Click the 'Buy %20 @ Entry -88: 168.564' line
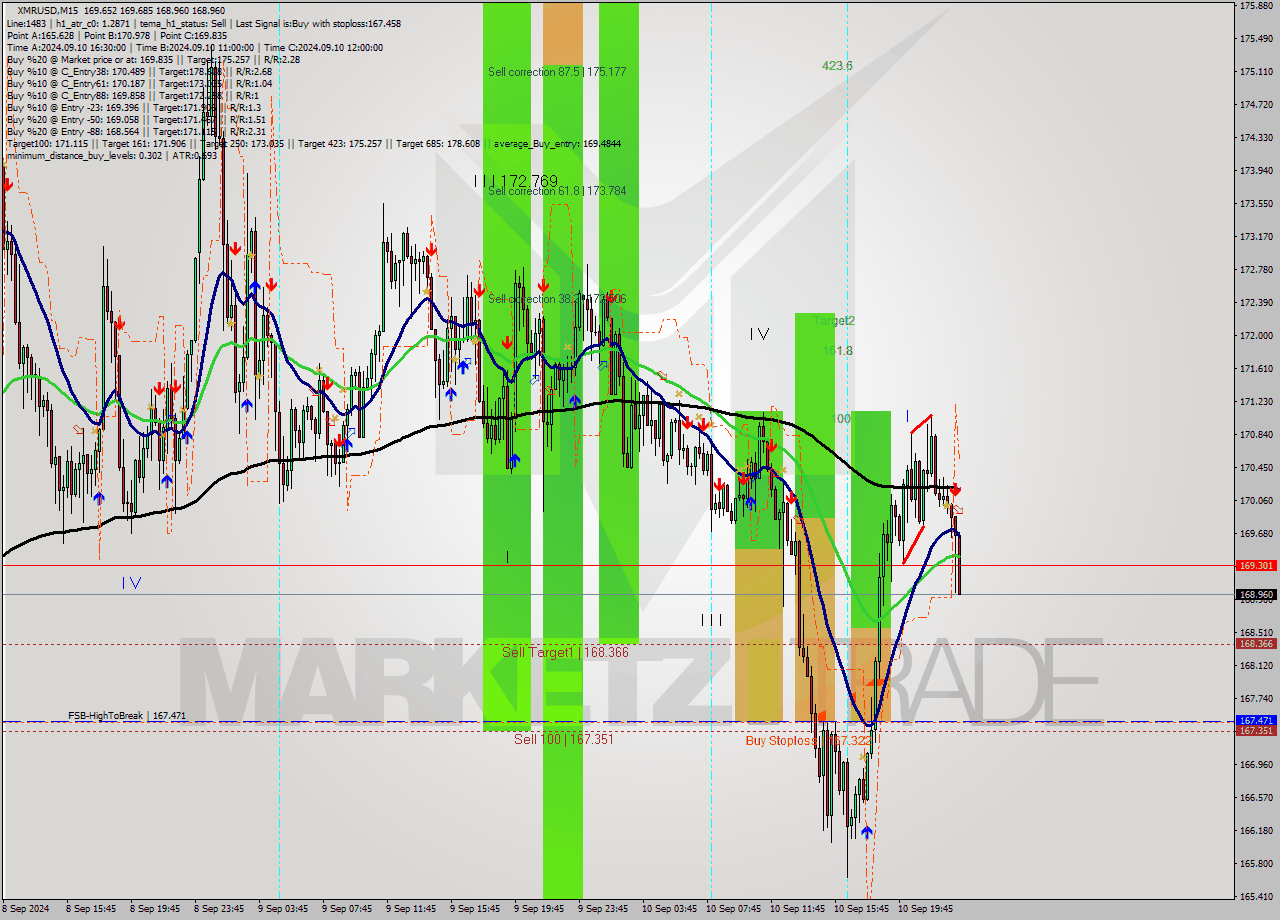The width and height of the screenshot is (1280, 920). pos(136,131)
